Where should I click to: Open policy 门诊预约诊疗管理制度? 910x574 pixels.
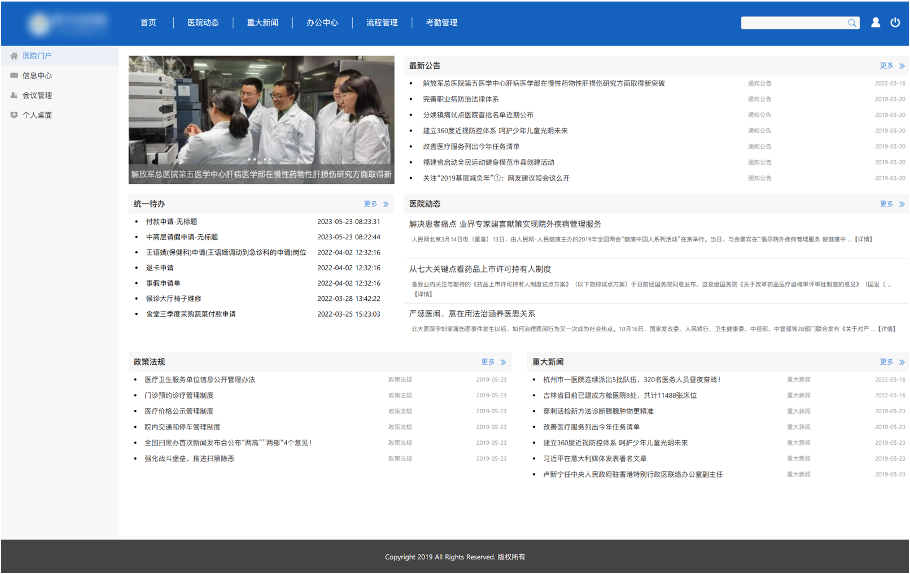click(x=179, y=395)
